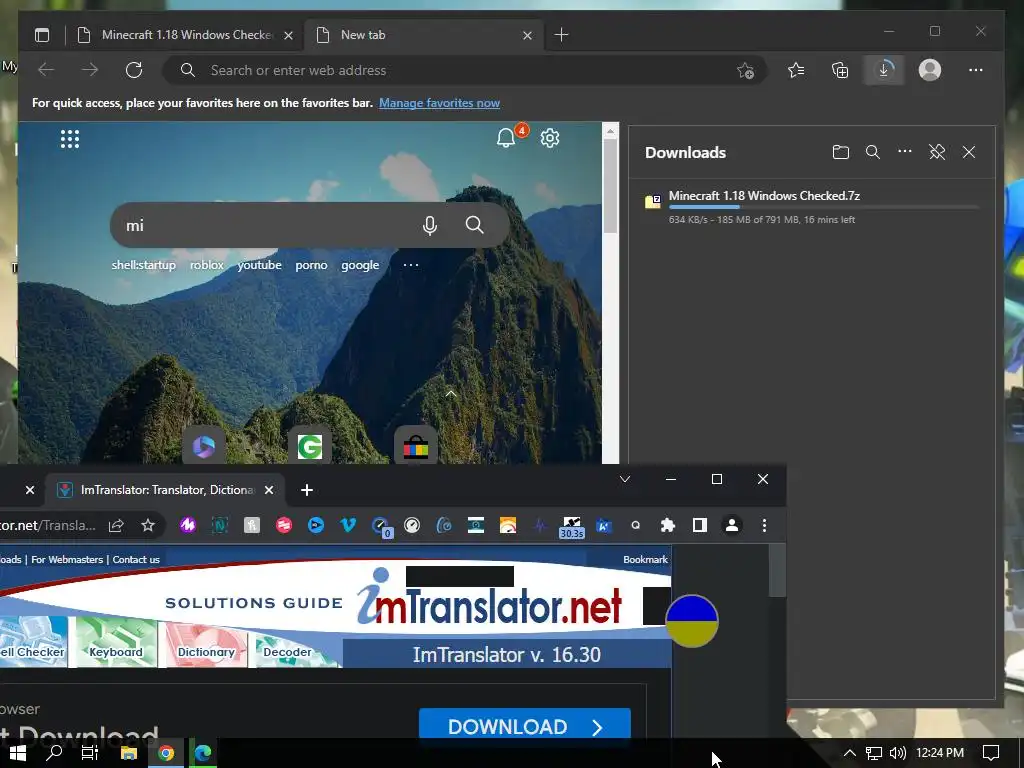The image size is (1024, 768).
Task: Open Windows Start menu
Action: (x=18, y=753)
